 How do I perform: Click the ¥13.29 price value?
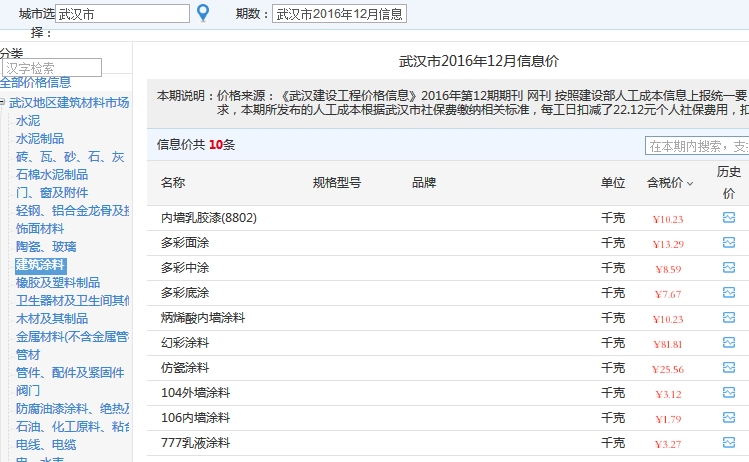[x=668, y=244]
